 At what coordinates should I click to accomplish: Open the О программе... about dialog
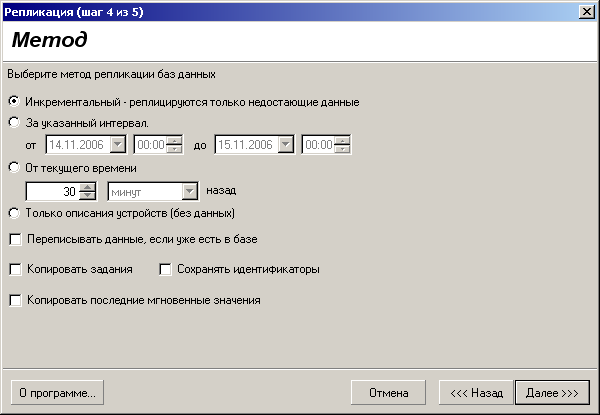[x=57, y=392]
